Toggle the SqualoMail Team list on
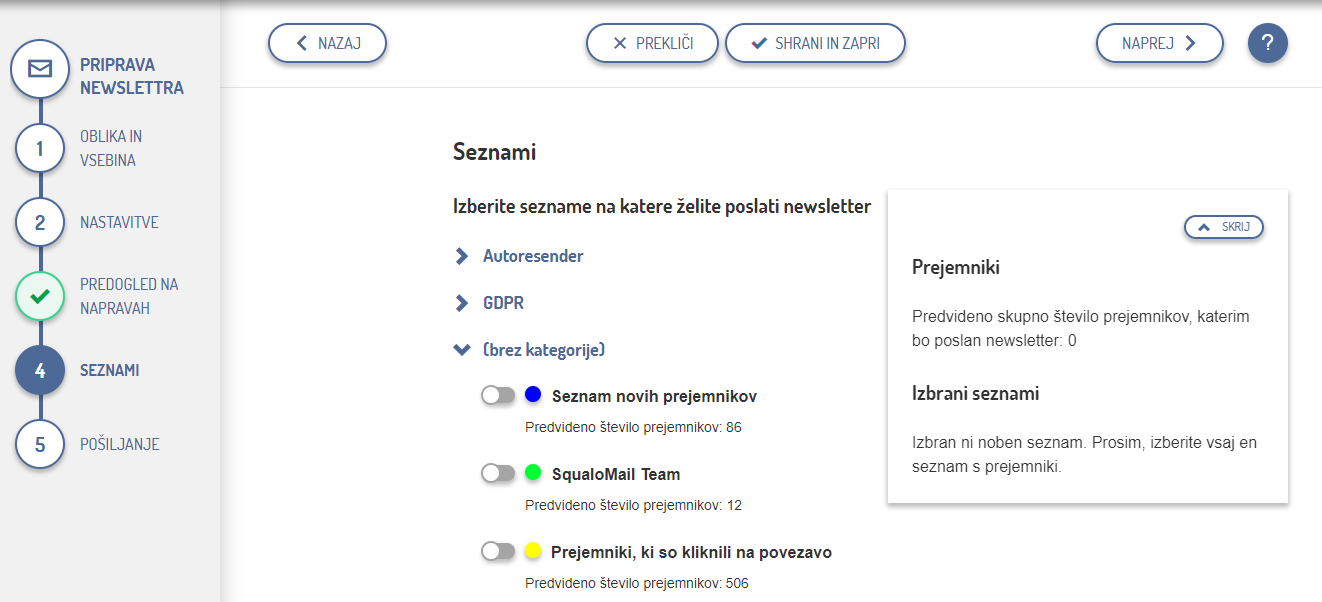Image resolution: width=1322 pixels, height=602 pixels. [497, 473]
